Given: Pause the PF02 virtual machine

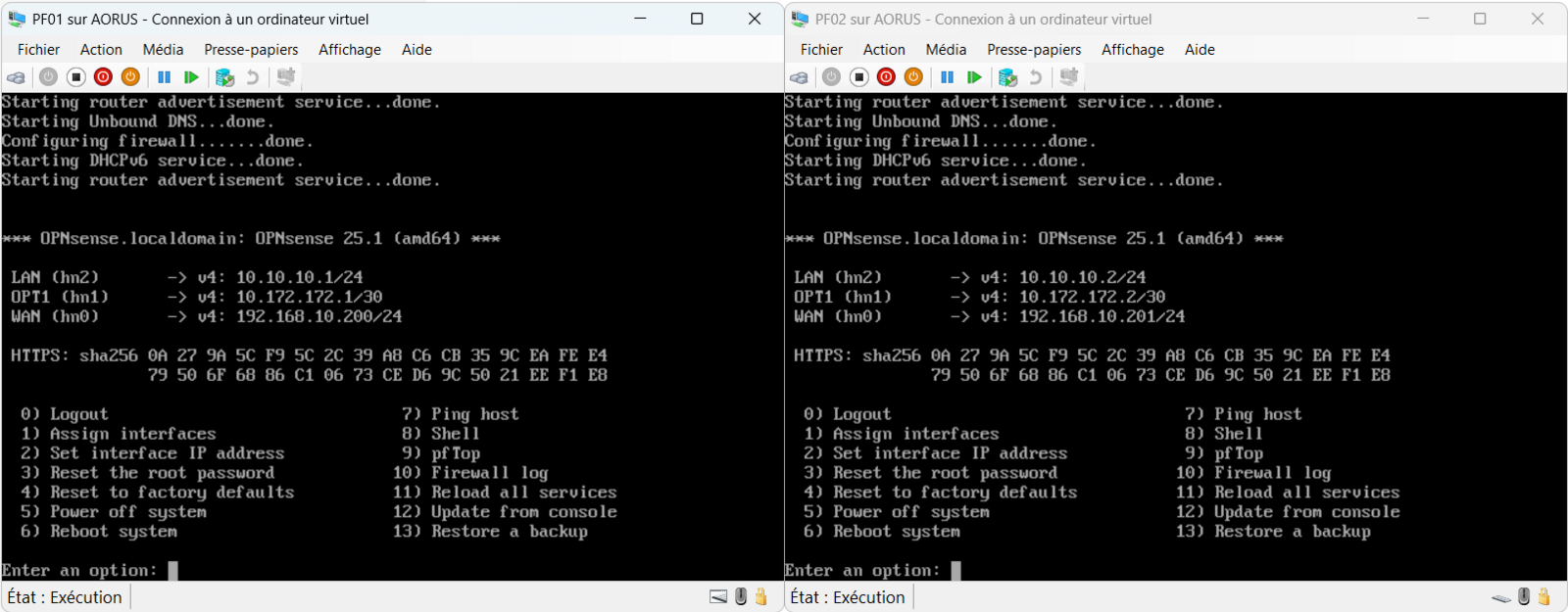Looking at the screenshot, I should point(947,77).
